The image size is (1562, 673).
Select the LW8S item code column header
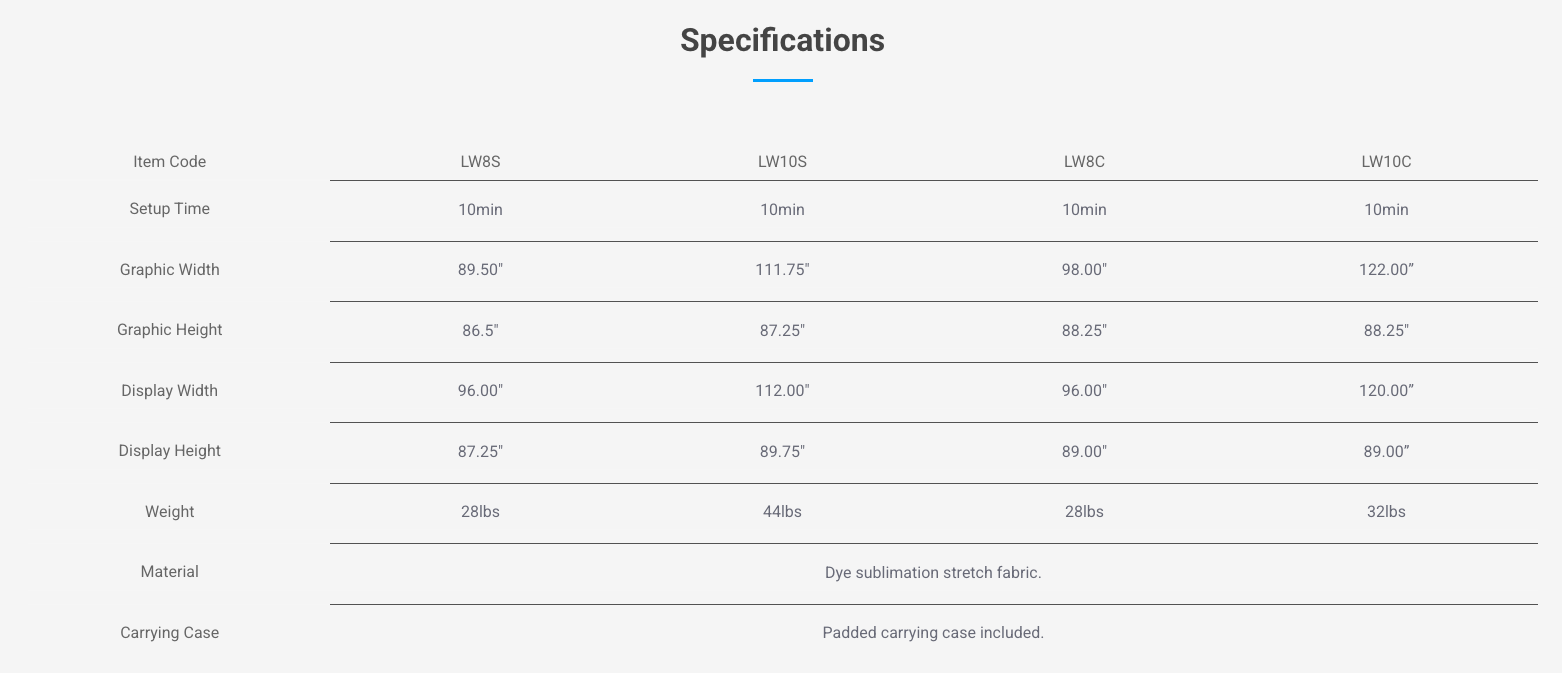pyautogui.click(x=480, y=162)
